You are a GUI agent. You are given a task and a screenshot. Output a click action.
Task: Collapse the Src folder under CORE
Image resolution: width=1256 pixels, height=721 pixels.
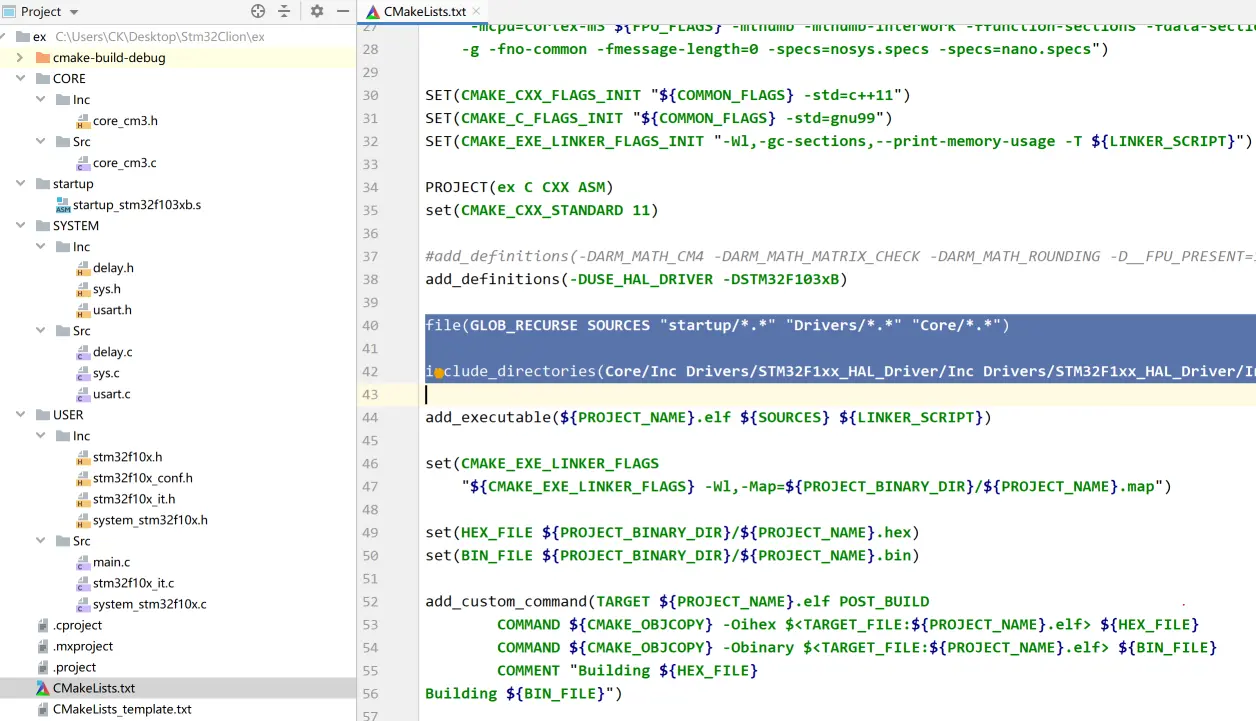pos(40,142)
